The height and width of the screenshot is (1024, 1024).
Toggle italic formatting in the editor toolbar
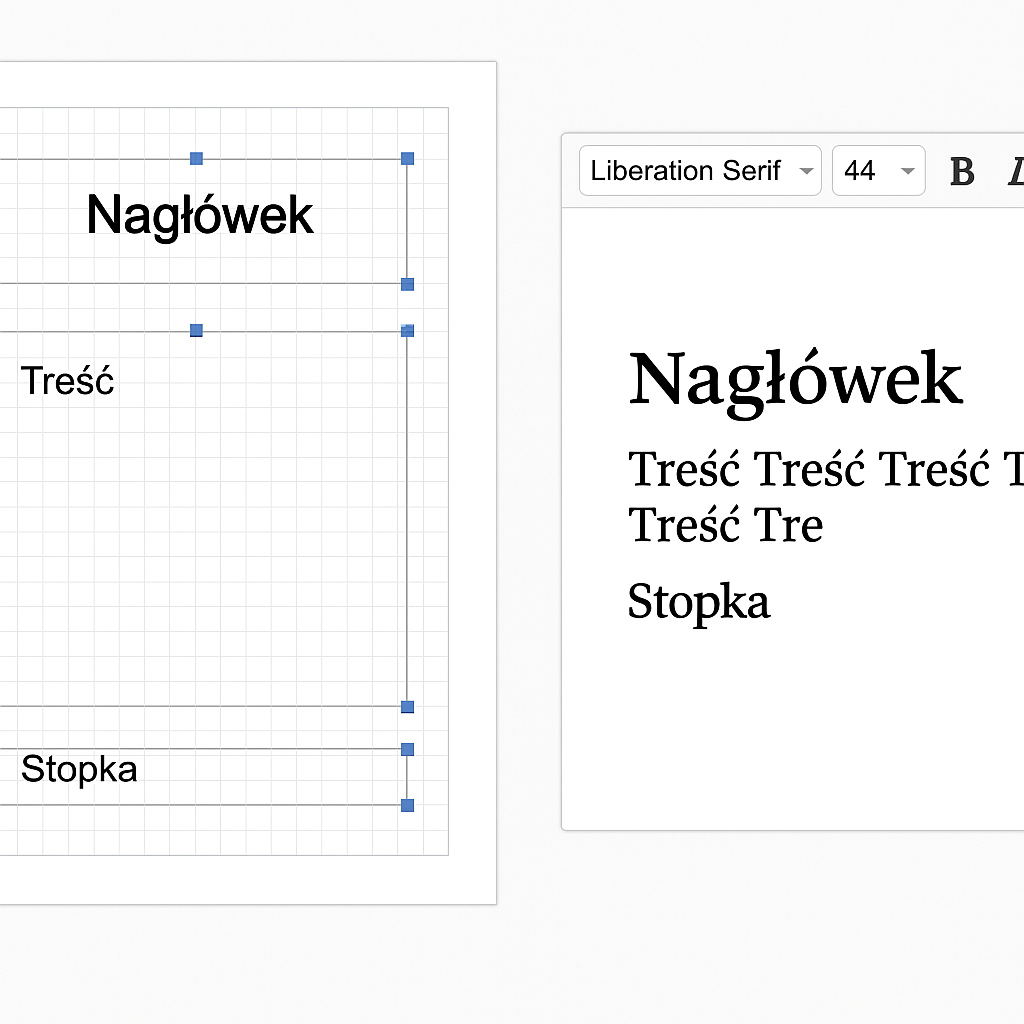[x=1016, y=172]
